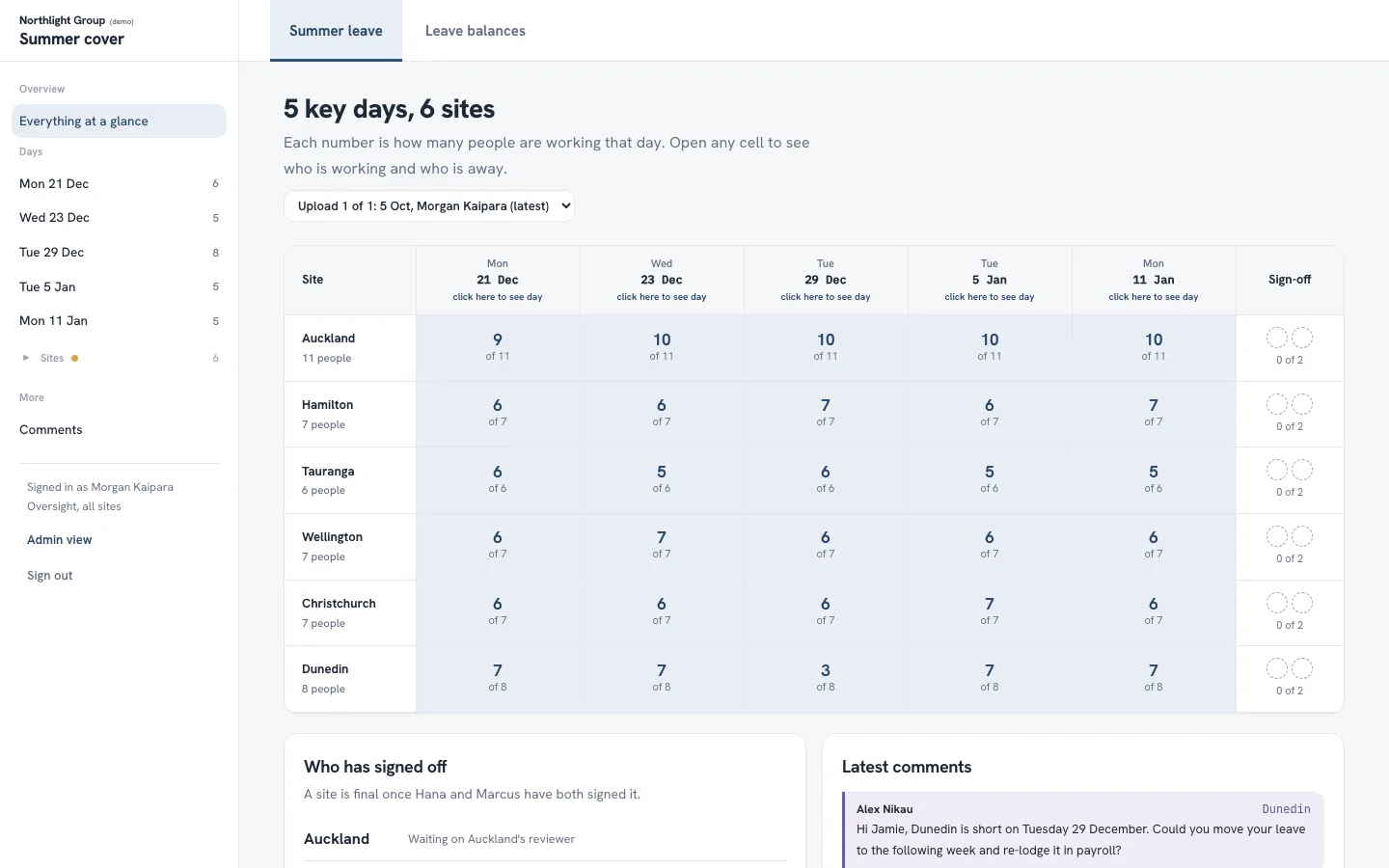Go to Wed 23 Dec in sidebar

tap(119, 218)
